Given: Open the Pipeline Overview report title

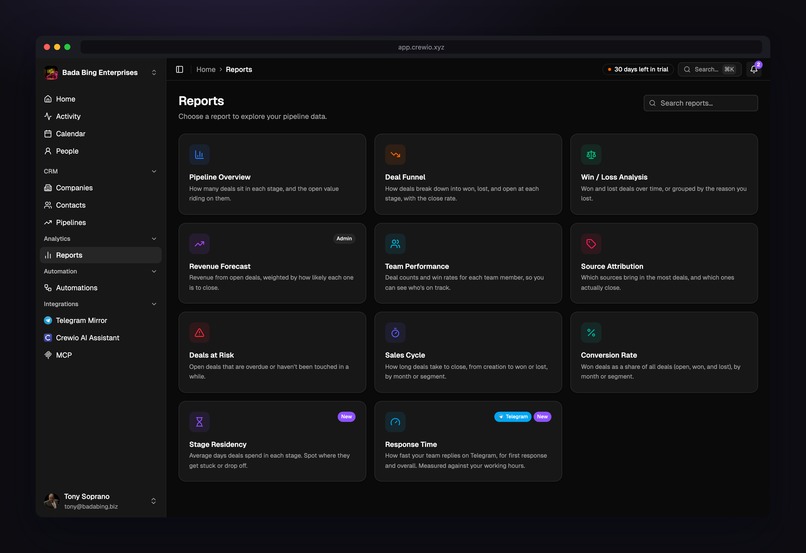Looking at the screenshot, I should (219, 177).
